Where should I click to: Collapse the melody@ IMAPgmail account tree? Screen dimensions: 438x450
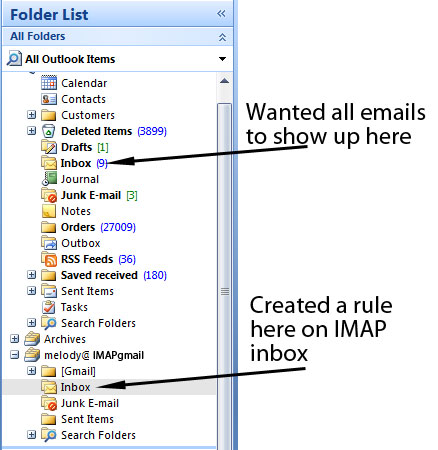coord(14,355)
